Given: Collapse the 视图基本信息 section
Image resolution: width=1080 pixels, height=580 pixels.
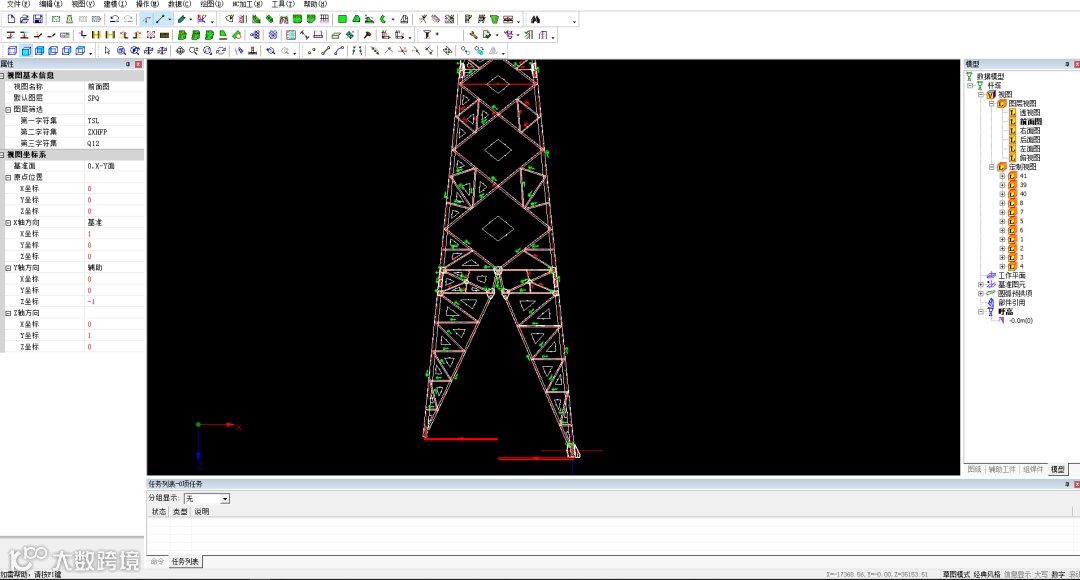Looking at the screenshot, I should click(3, 75).
